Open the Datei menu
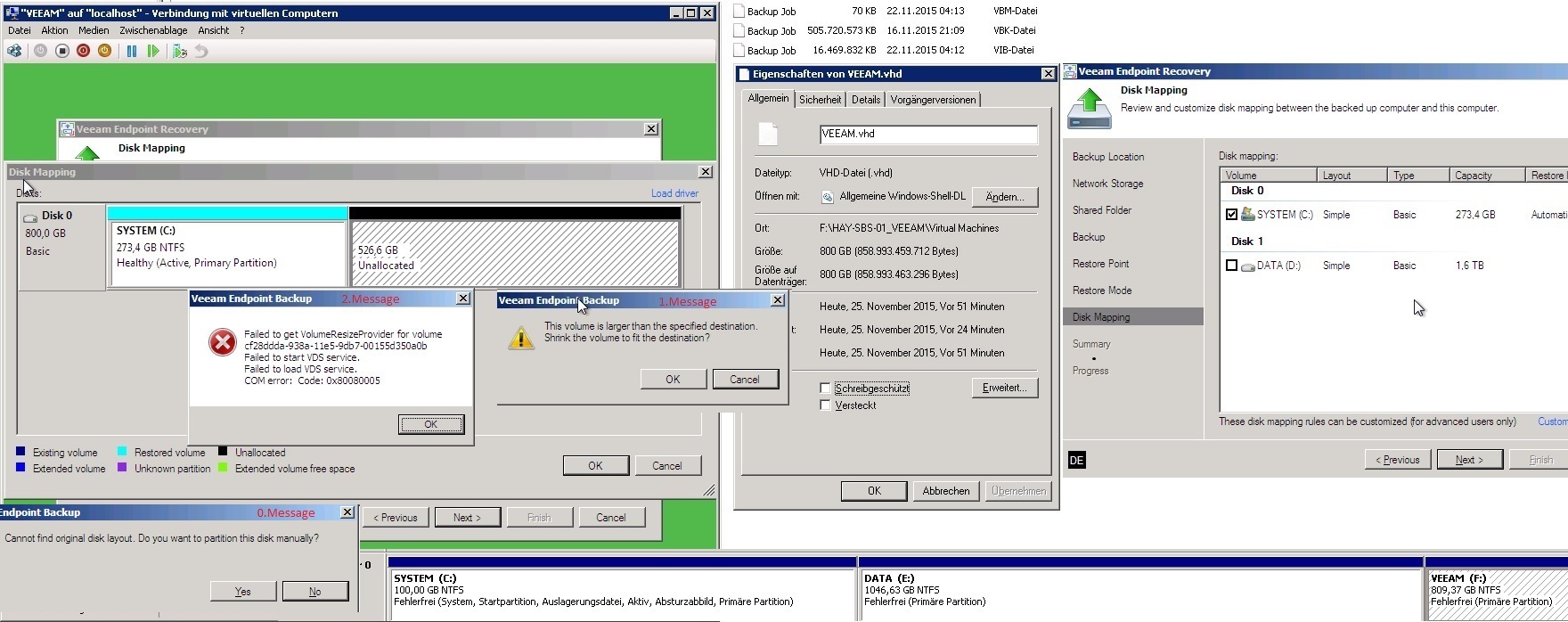This screenshot has height=622, width=1568. (20, 30)
